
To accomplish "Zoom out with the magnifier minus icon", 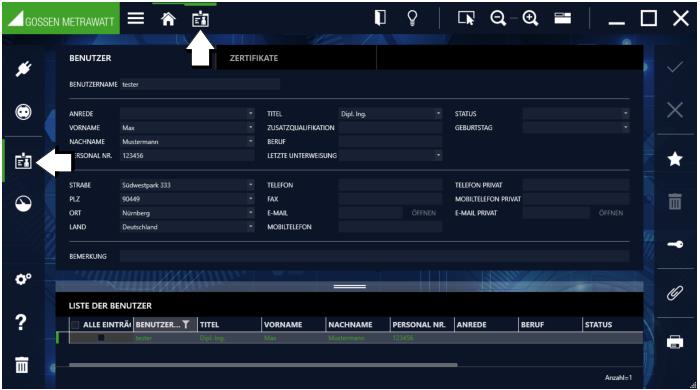I will tap(498, 18).
